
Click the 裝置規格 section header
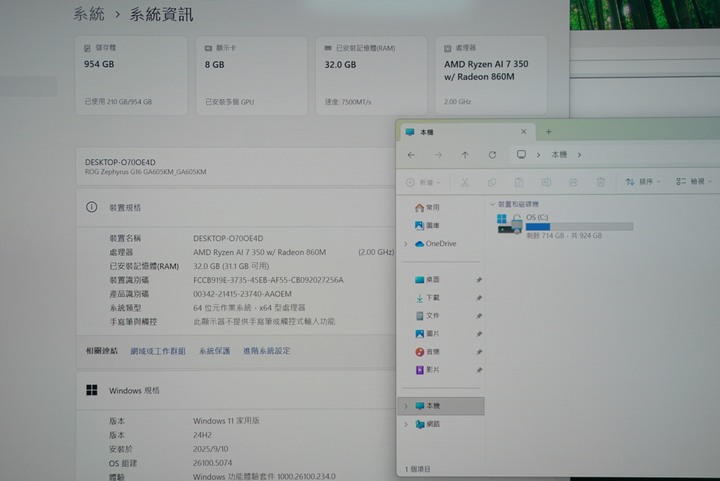click(x=236, y=207)
